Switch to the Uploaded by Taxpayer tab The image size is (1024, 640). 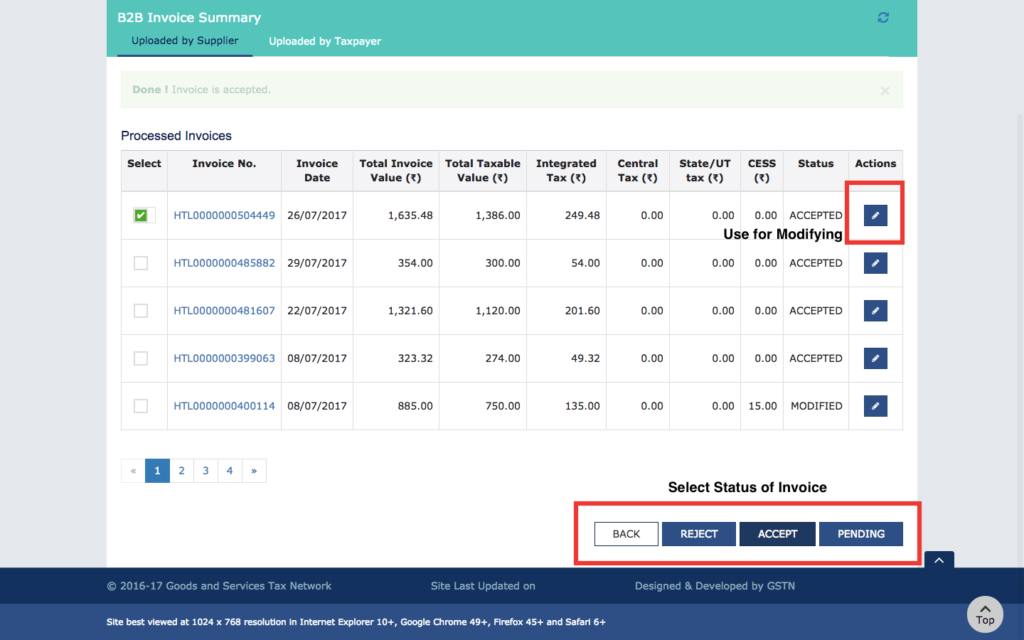[324, 42]
